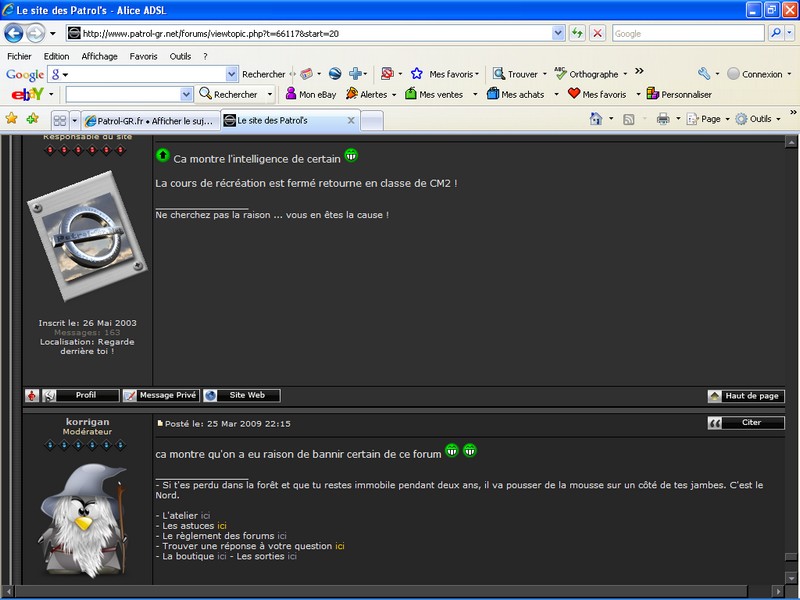
Task: Click Personnaliser on eBay toolbar
Action: [x=679, y=94]
